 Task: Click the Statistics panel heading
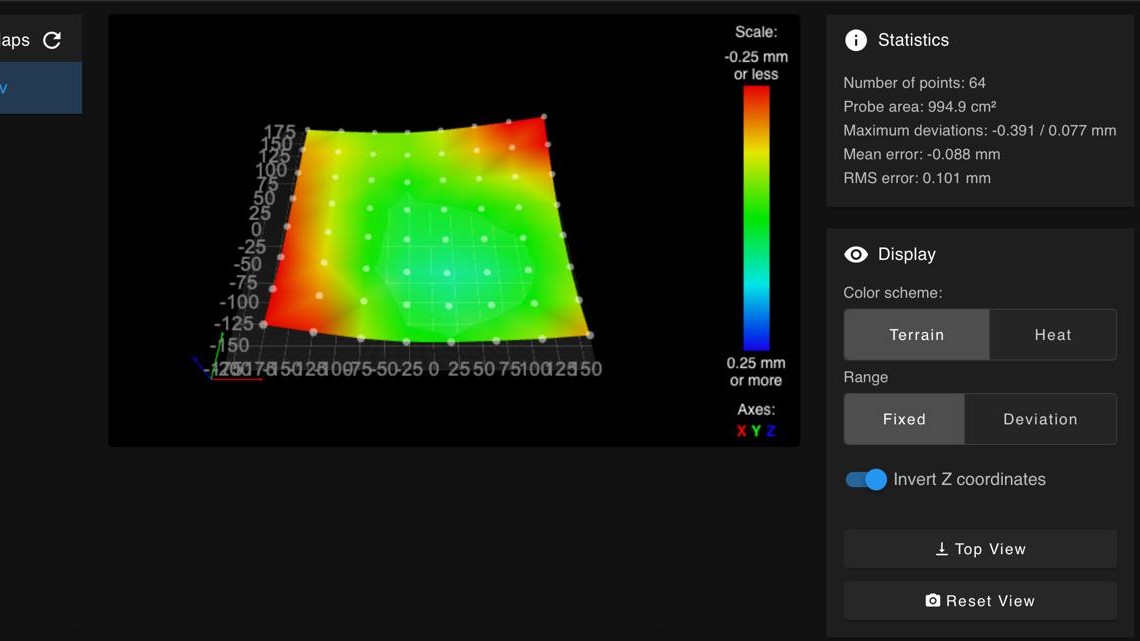point(913,40)
